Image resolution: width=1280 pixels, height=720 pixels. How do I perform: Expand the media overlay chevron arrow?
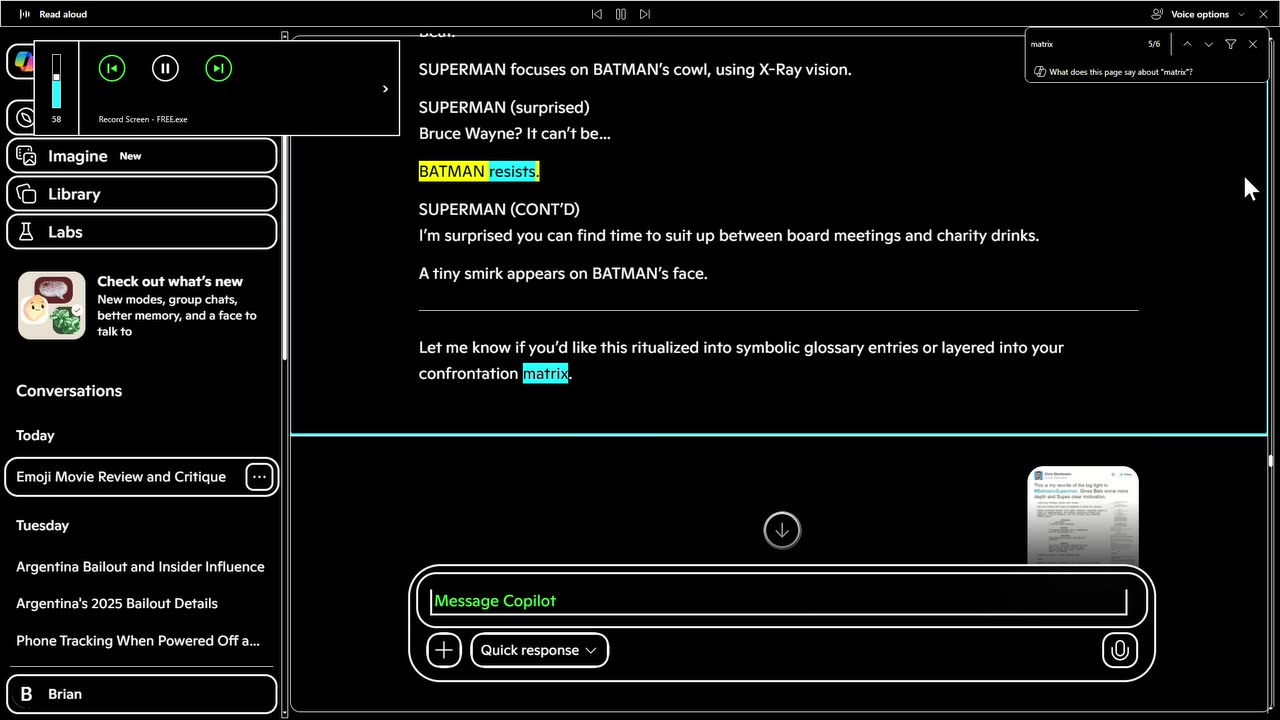coord(385,89)
